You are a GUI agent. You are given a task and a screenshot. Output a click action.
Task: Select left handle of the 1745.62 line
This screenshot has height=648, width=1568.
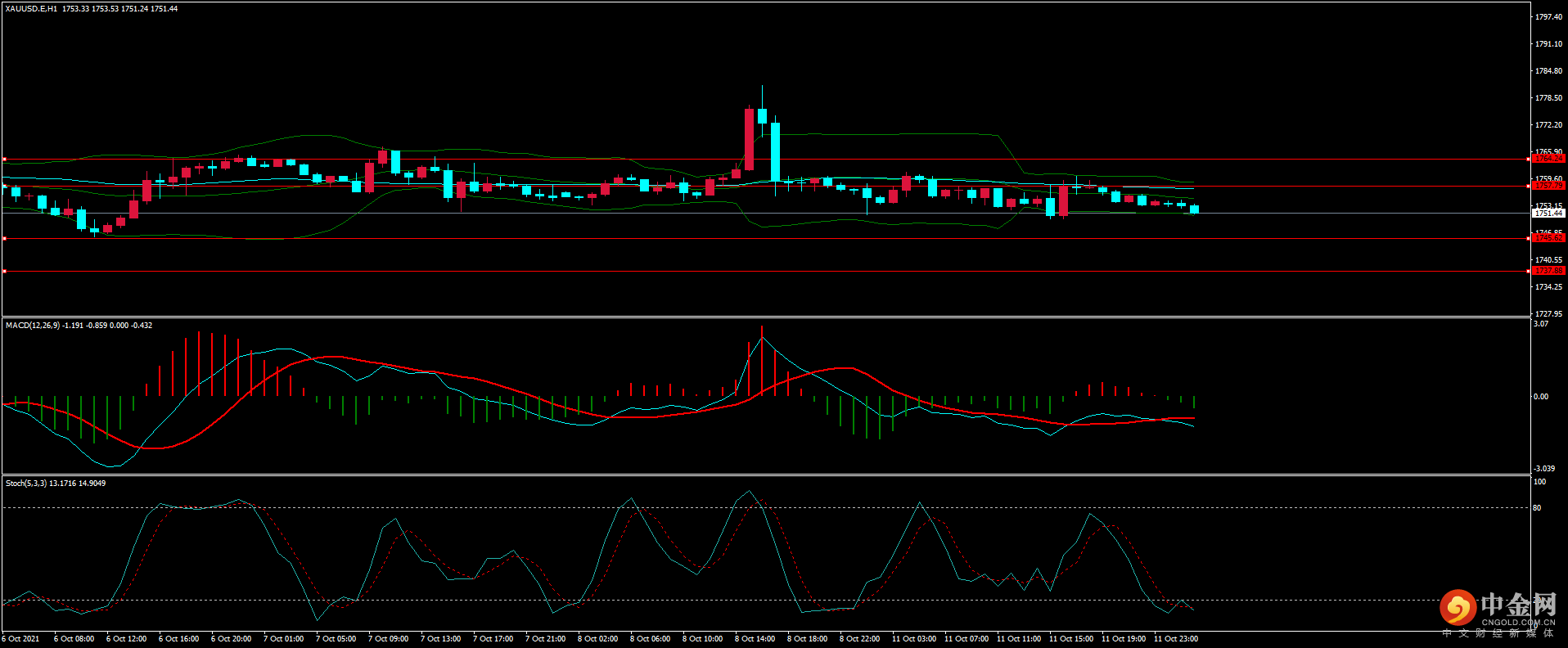point(5,238)
